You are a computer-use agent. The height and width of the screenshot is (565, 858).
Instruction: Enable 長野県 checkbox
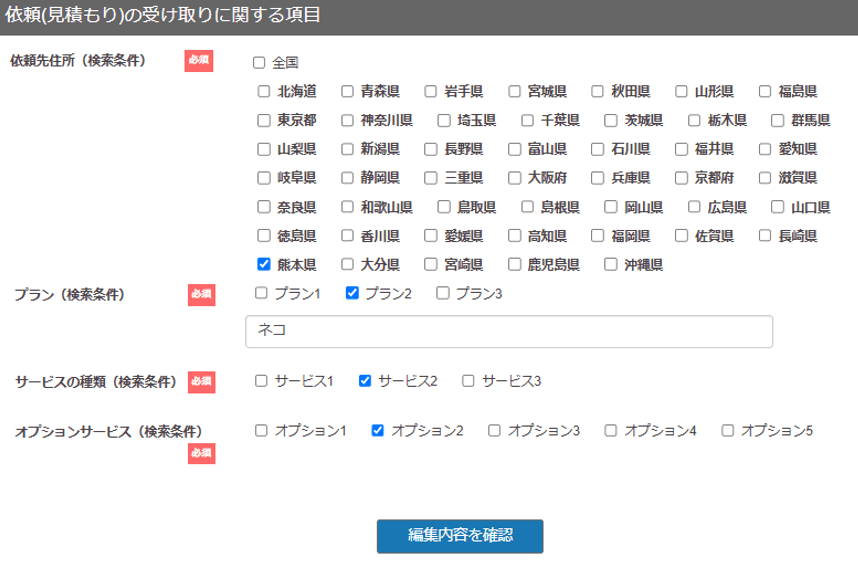pyautogui.click(x=431, y=149)
